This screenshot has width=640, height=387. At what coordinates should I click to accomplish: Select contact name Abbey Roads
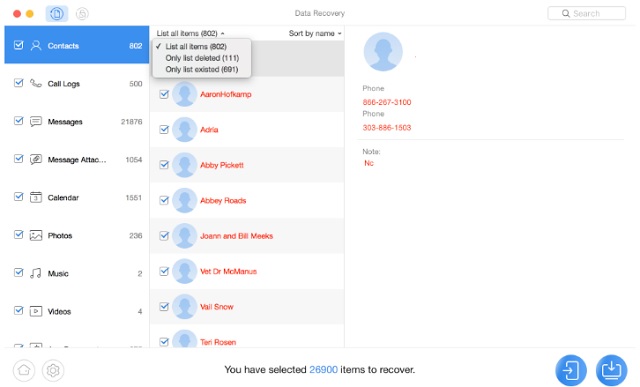(x=223, y=200)
